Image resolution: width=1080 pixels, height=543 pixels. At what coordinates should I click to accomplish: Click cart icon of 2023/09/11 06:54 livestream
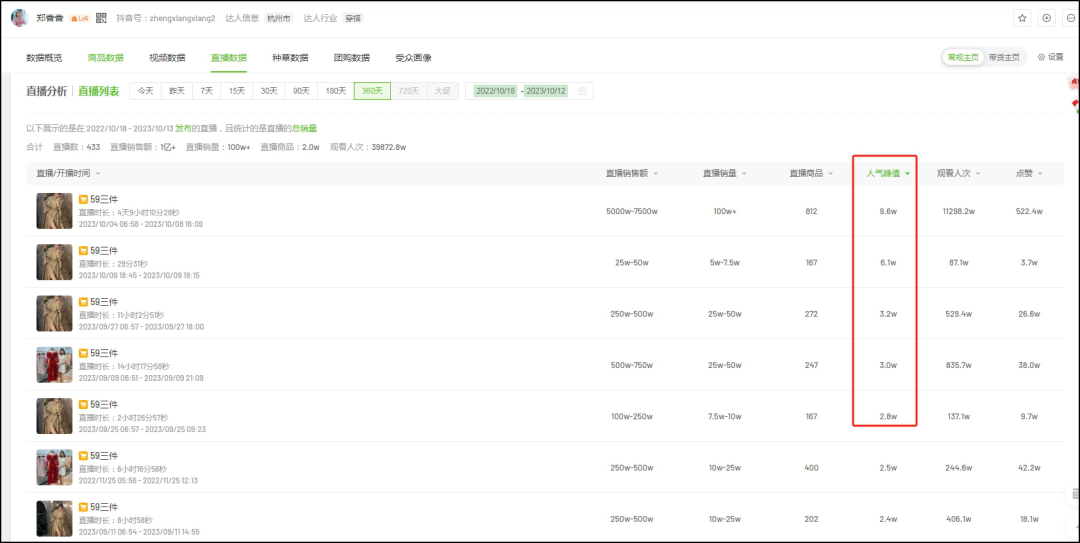tap(83, 507)
